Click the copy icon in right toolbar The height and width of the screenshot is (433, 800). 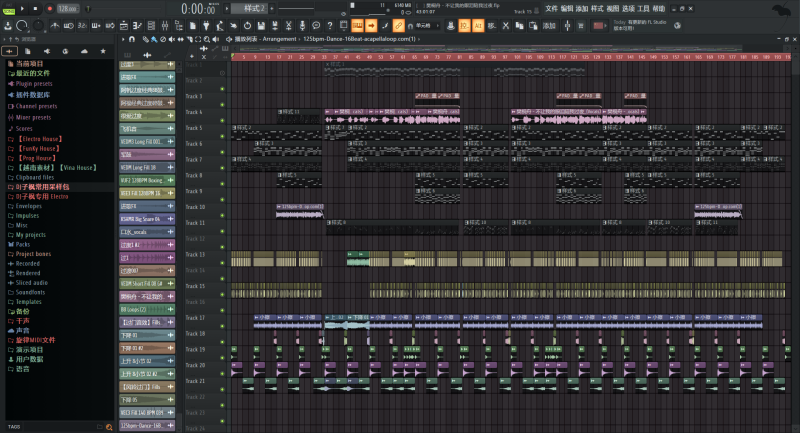(x=519, y=26)
